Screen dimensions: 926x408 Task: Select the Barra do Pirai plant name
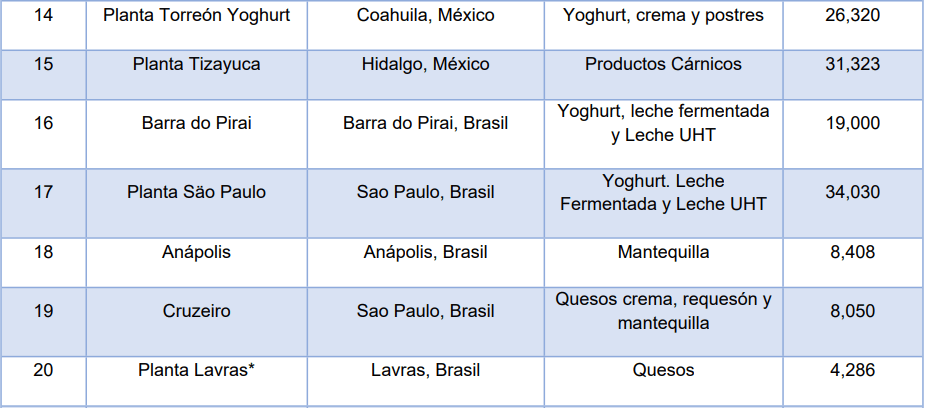click(197, 123)
